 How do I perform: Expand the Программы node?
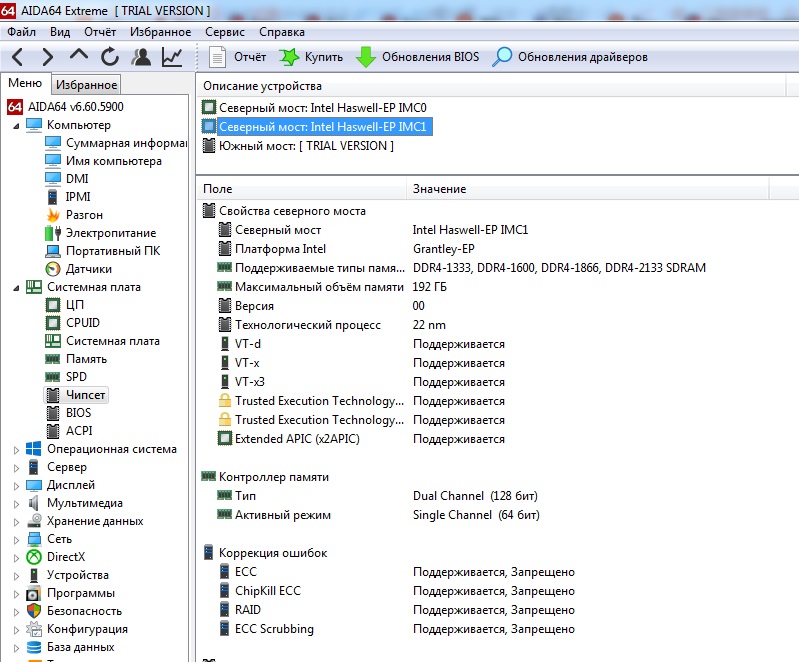[16, 594]
